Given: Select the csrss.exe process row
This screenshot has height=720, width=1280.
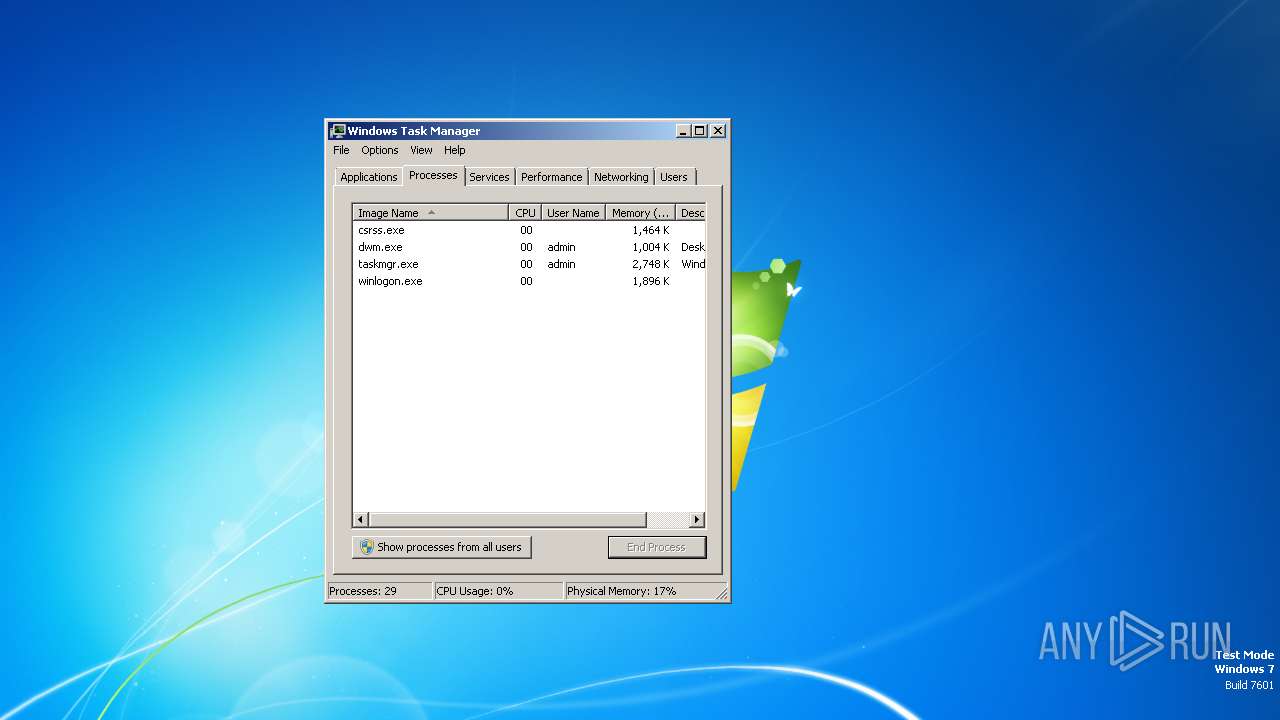Looking at the screenshot, I should [529, 230].
